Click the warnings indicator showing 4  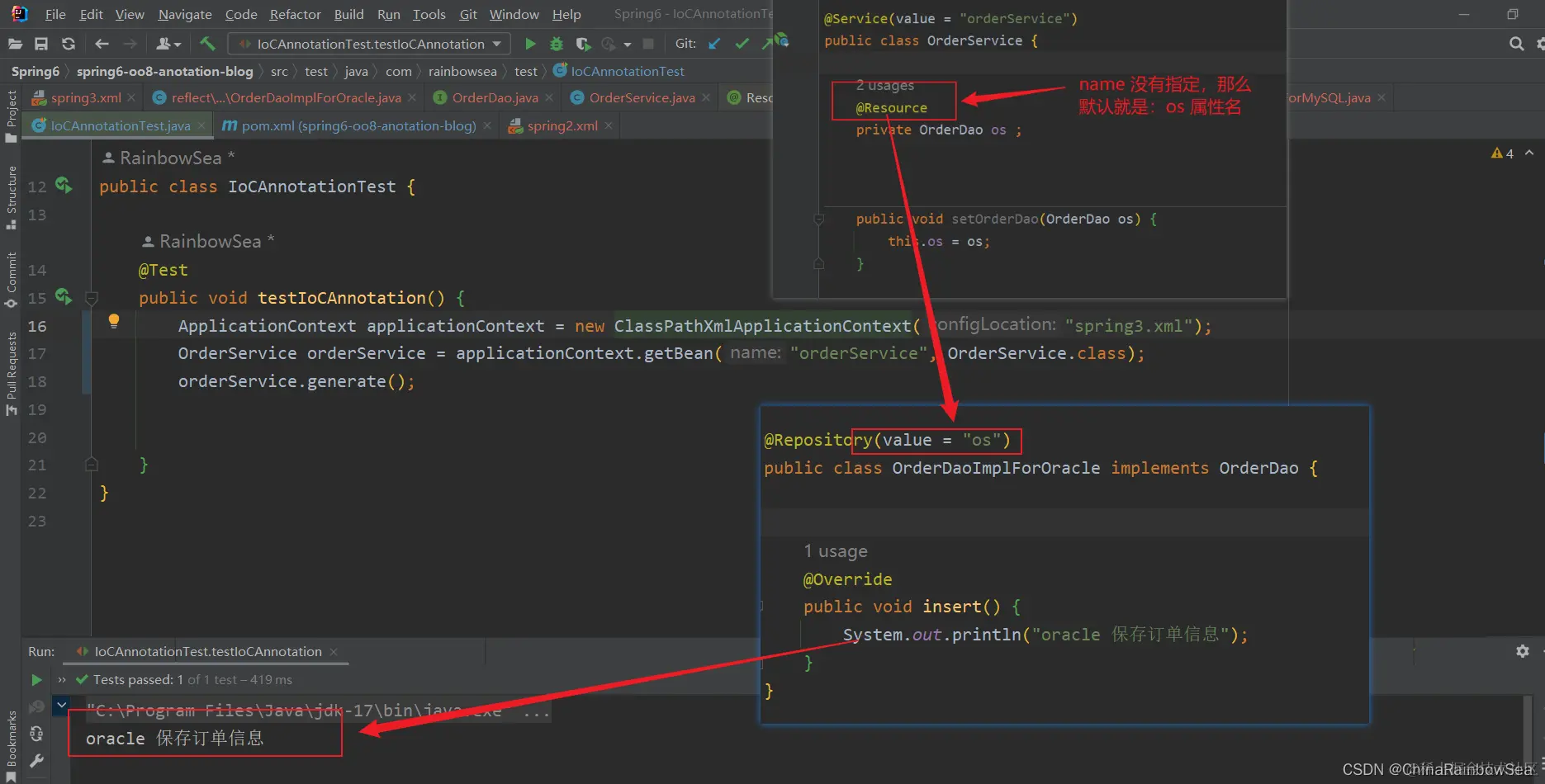click(1502, 153)
